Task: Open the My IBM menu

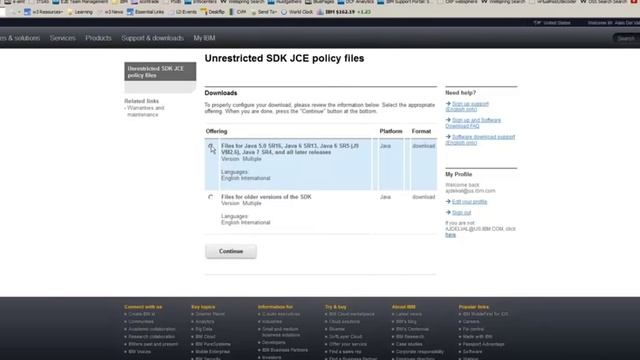Action: 204,38
